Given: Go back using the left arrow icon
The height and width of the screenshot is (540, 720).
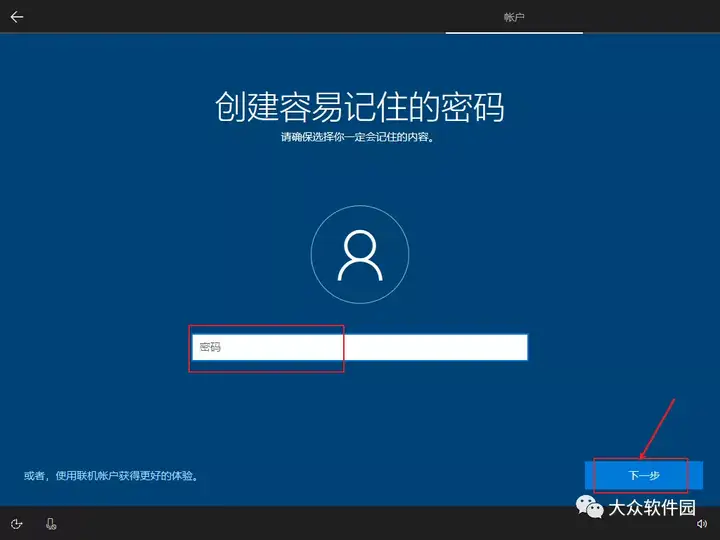Looking at the screenshot, I should click(17, 17).
